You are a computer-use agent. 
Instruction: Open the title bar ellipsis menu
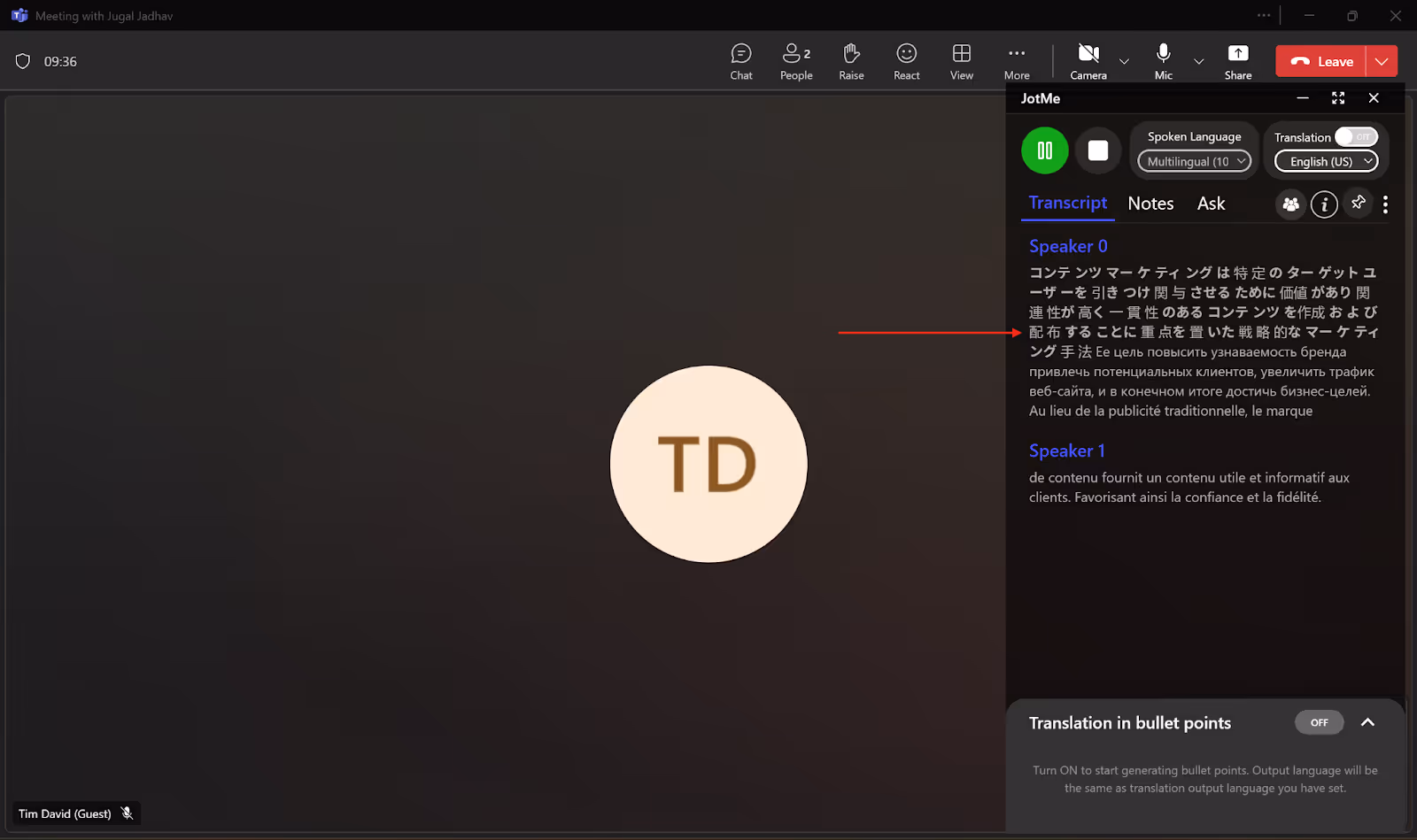pyautogui.click(x=1264, y=15)
